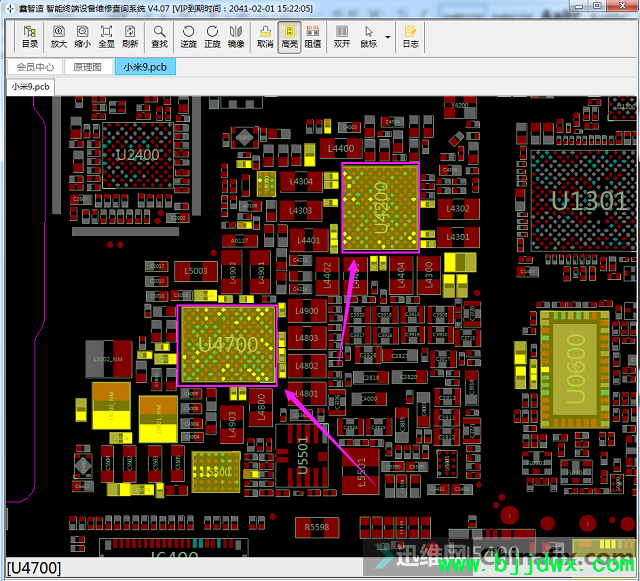
Task: Click the U5500 chip
Action: (x=216, y=472)
